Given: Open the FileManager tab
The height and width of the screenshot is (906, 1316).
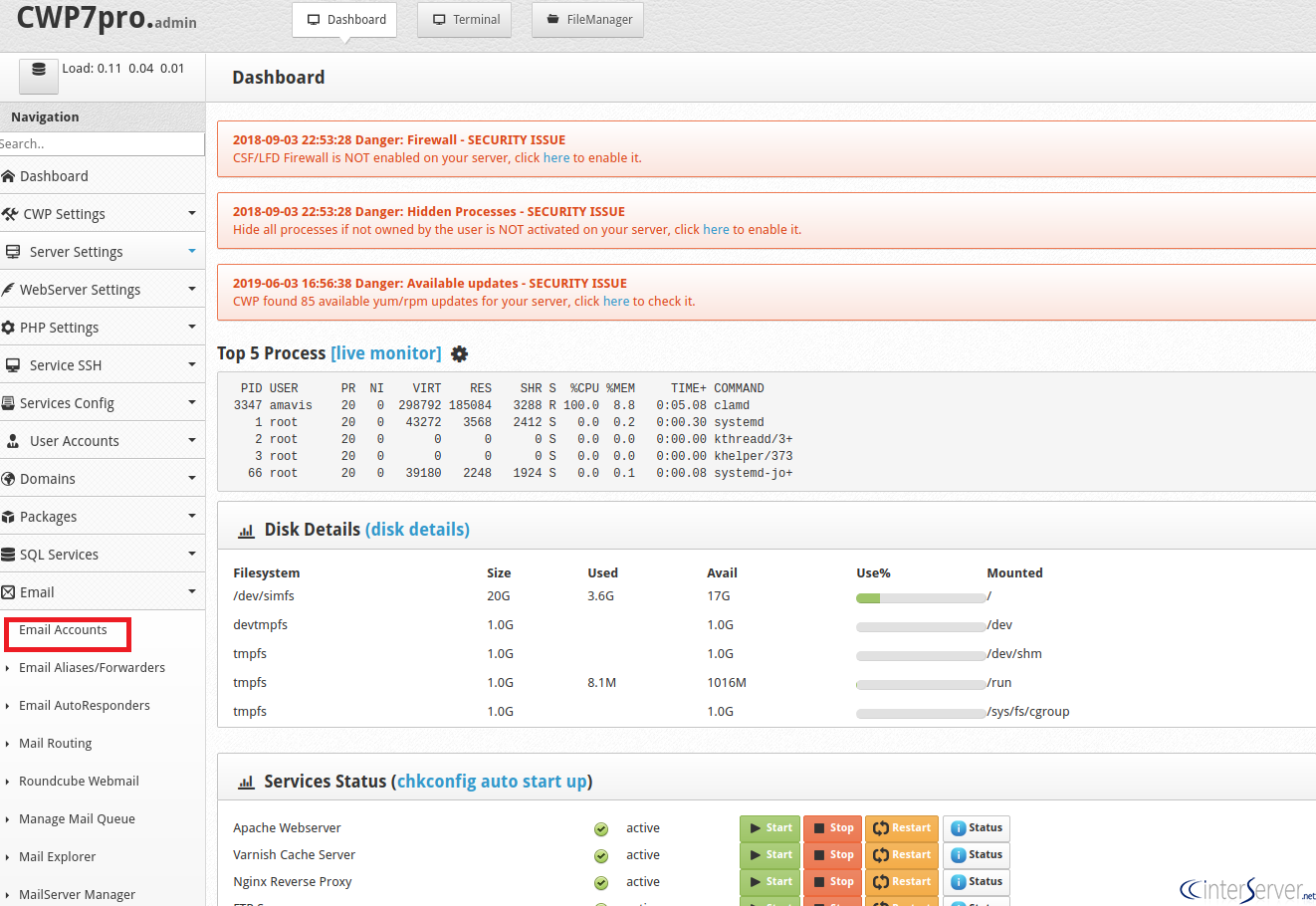Looking at the screenshot, I should point(588,20).
